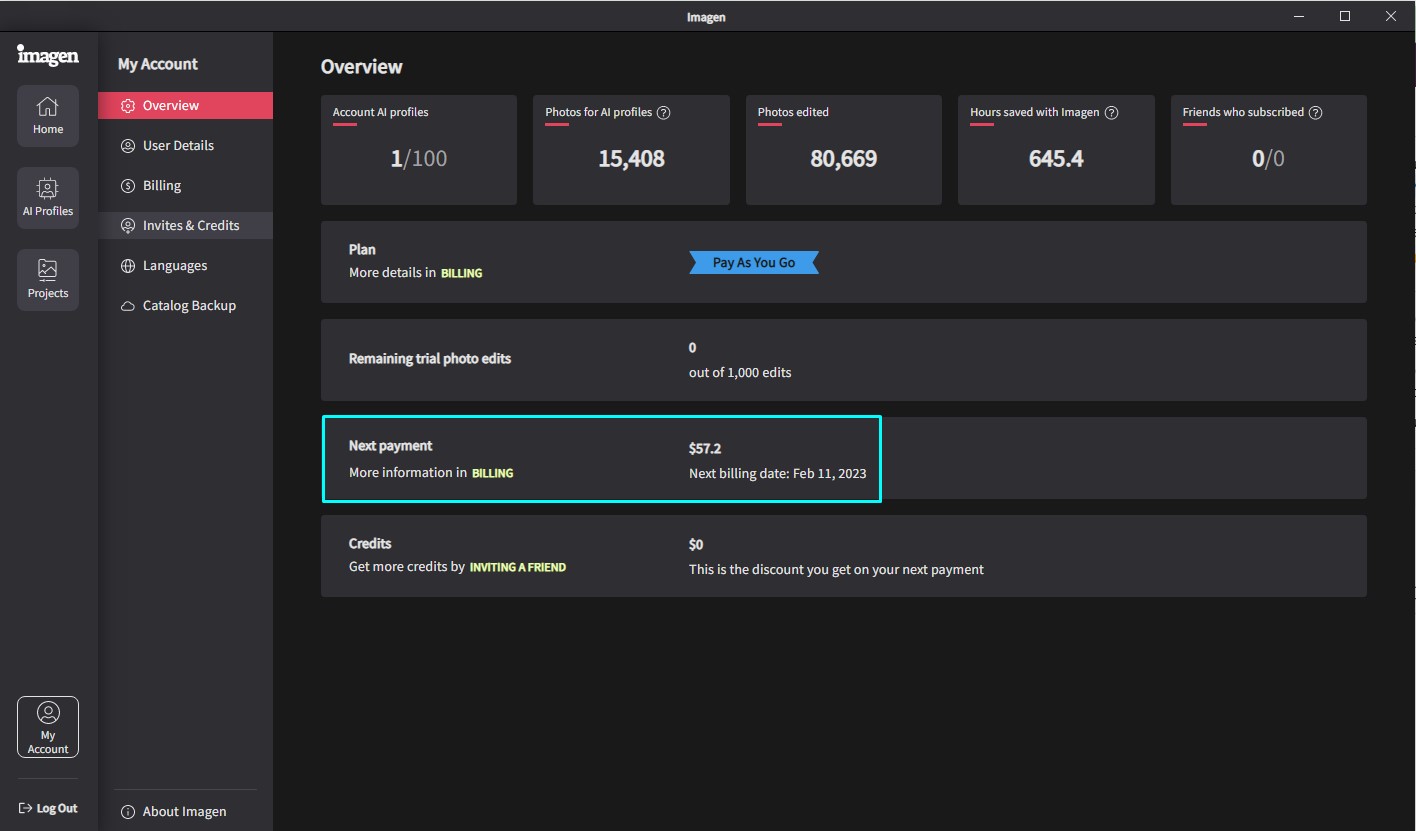
Task: Click the Photos edited card
Action: click(x=844, y=150)
